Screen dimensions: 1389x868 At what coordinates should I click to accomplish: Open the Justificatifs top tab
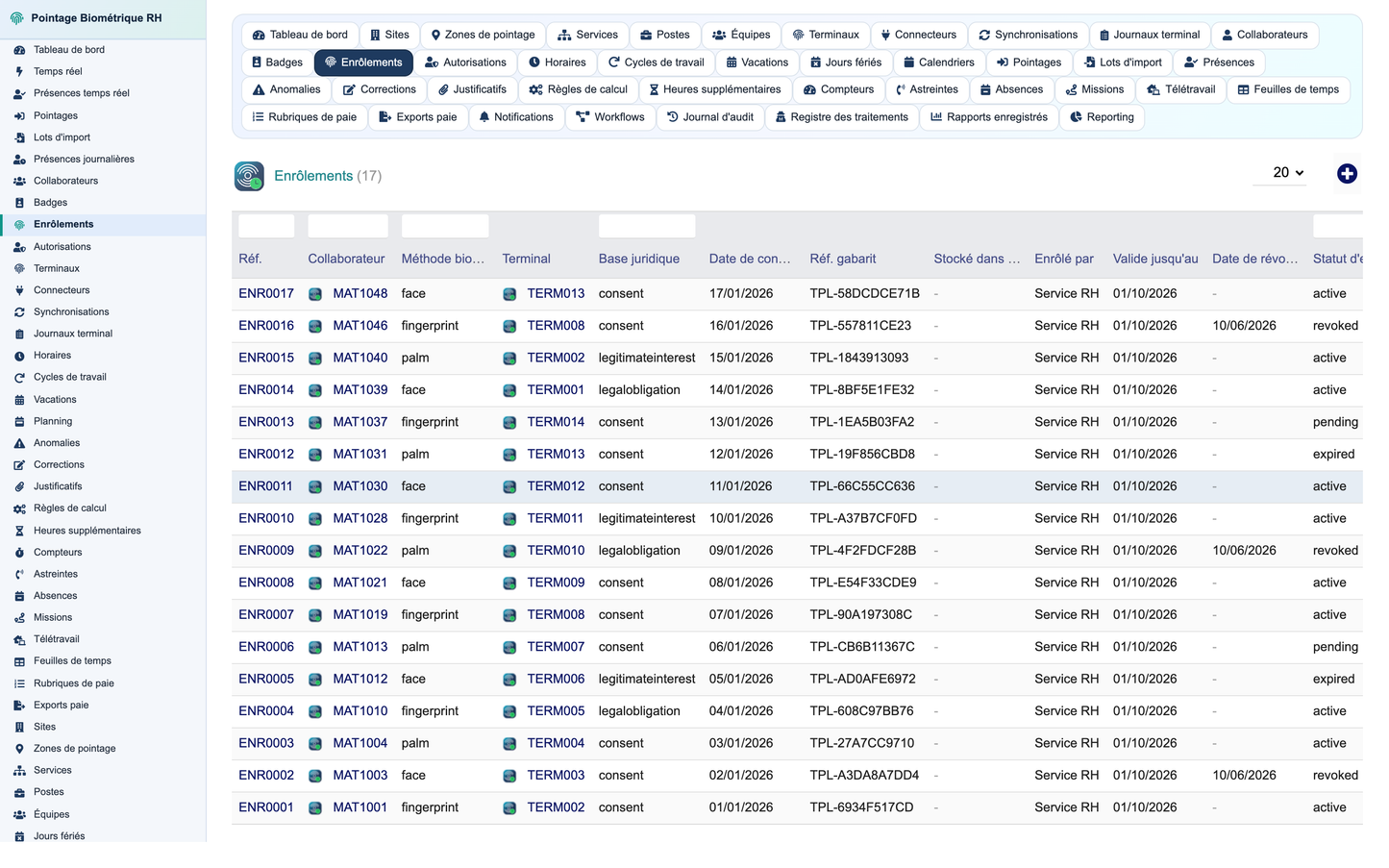coord(472,89)
